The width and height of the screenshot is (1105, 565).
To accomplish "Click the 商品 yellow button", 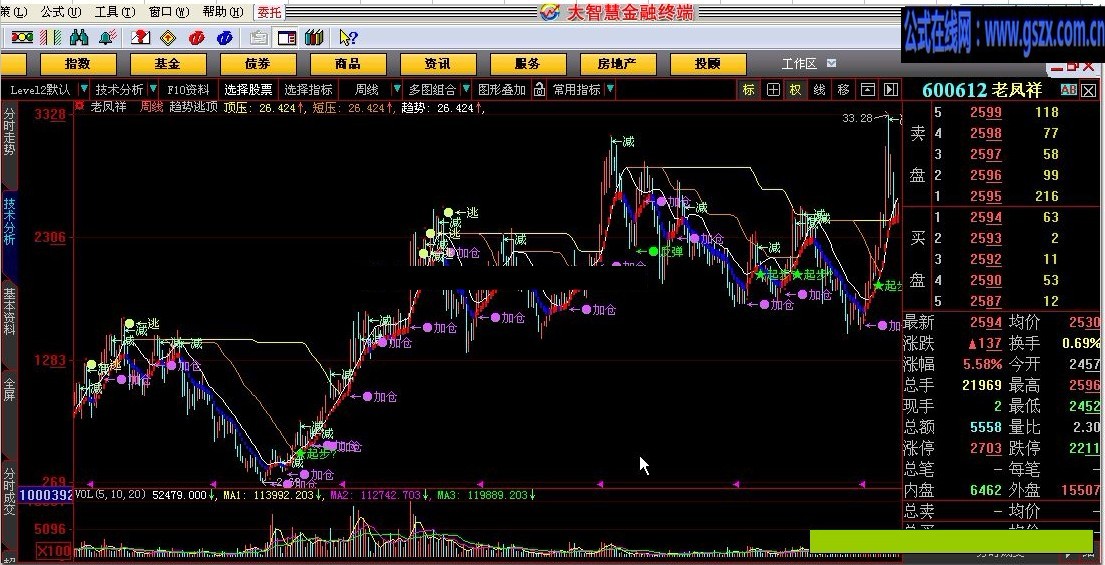I will click(x=347, y=63).
